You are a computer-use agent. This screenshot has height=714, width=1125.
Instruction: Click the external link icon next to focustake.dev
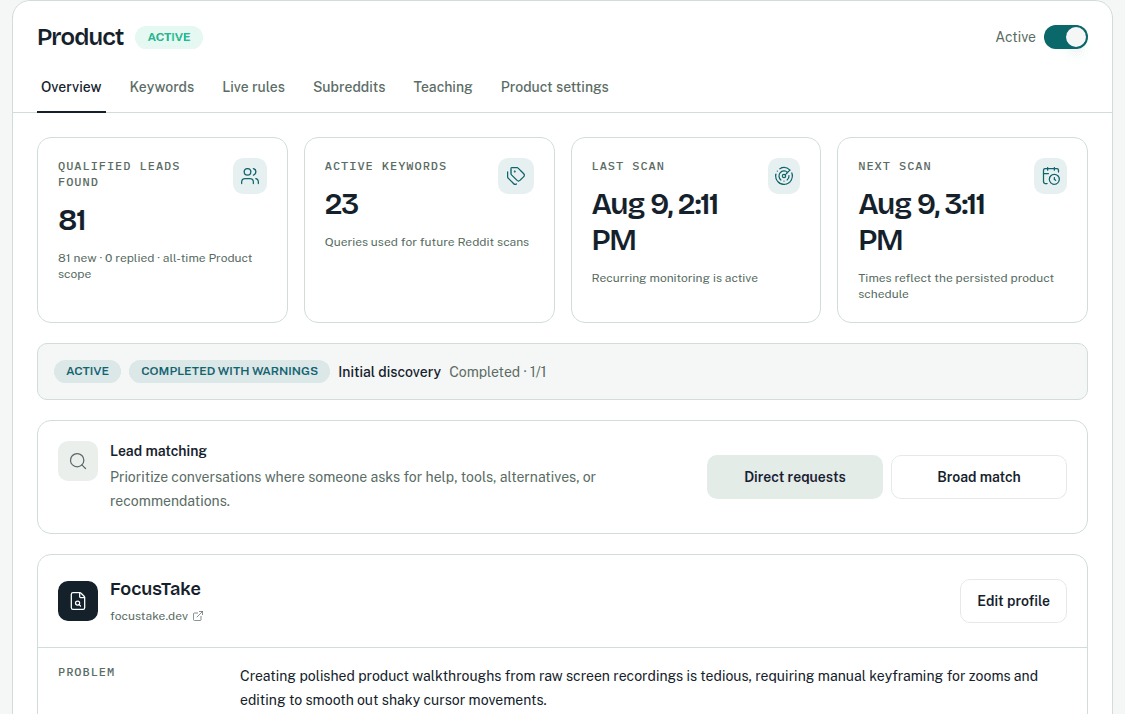pyautogui.click(x=198, y=616)
